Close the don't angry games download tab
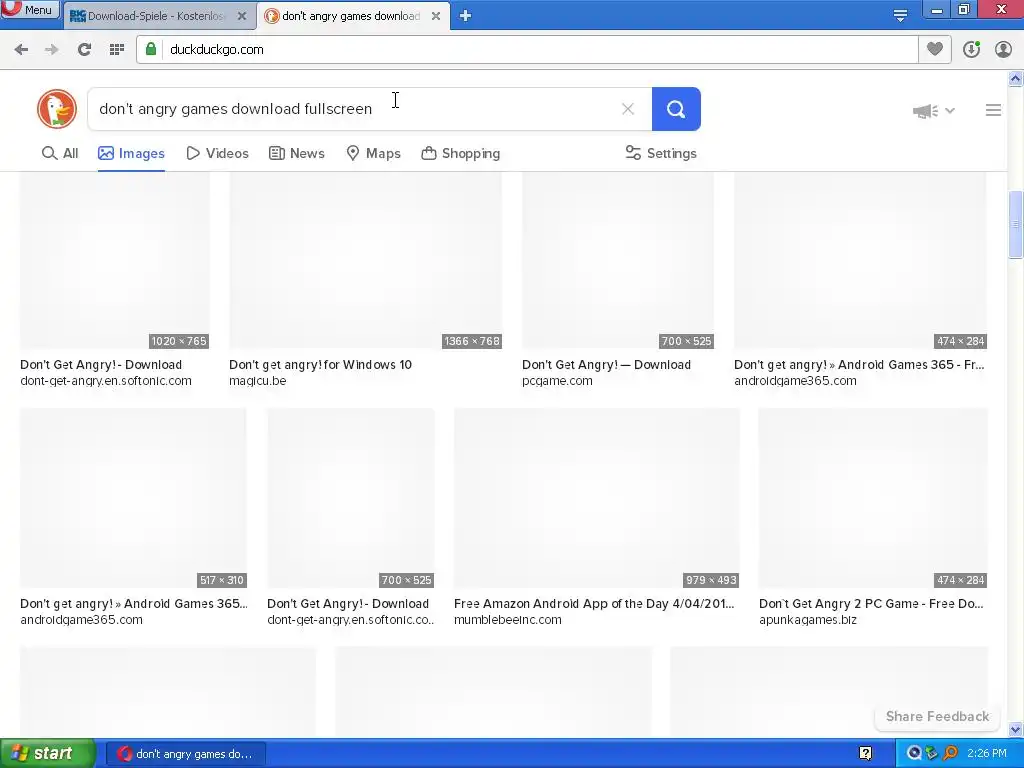Image resolution: width=1024 pixels, height=768 pixels. pyautogui.click(x=436, y=16)
